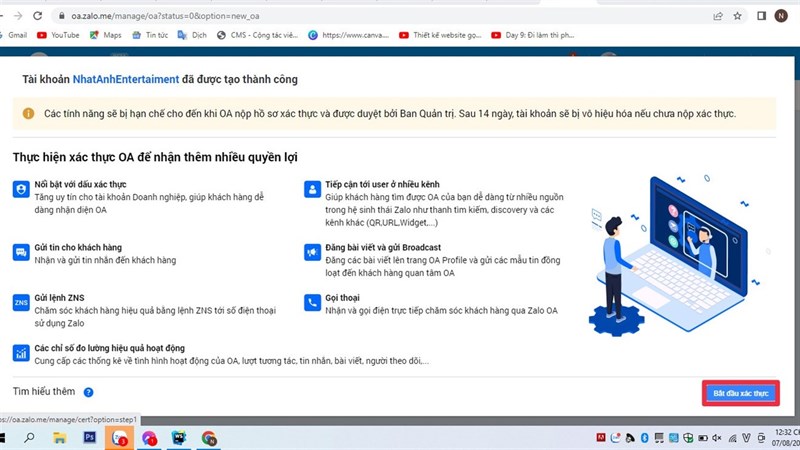Open File Explorer from the taskbar
The width and height of the screenshot is (800, 450).
(59, 438)
